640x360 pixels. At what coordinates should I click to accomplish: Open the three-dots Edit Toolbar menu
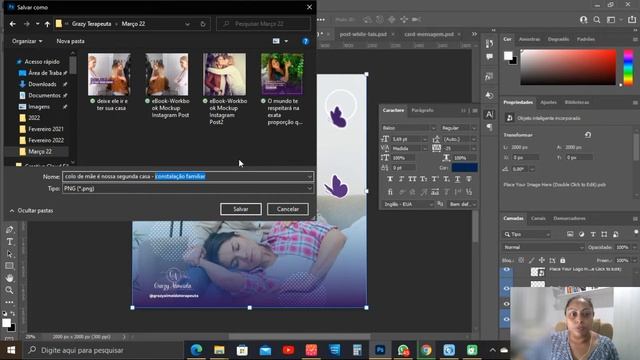pos(9,302)
